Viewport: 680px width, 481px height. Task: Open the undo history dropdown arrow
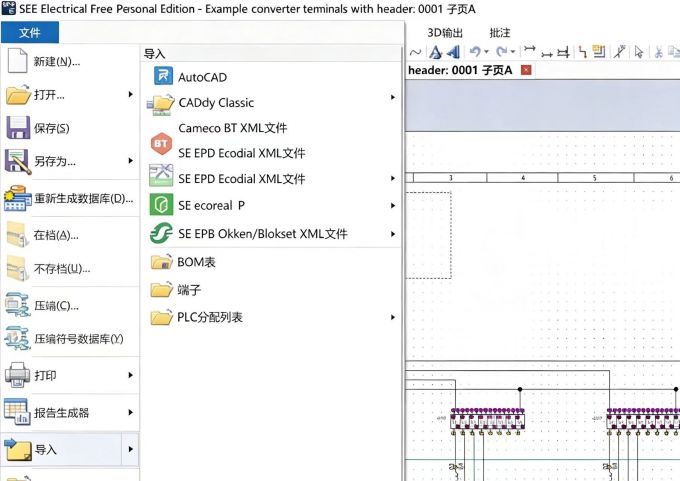pos(486,52)
